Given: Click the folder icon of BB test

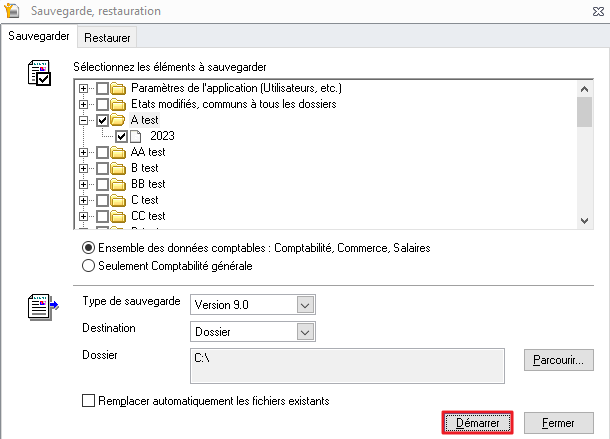Looking at the screenshot, I should (x=119, y=184).
